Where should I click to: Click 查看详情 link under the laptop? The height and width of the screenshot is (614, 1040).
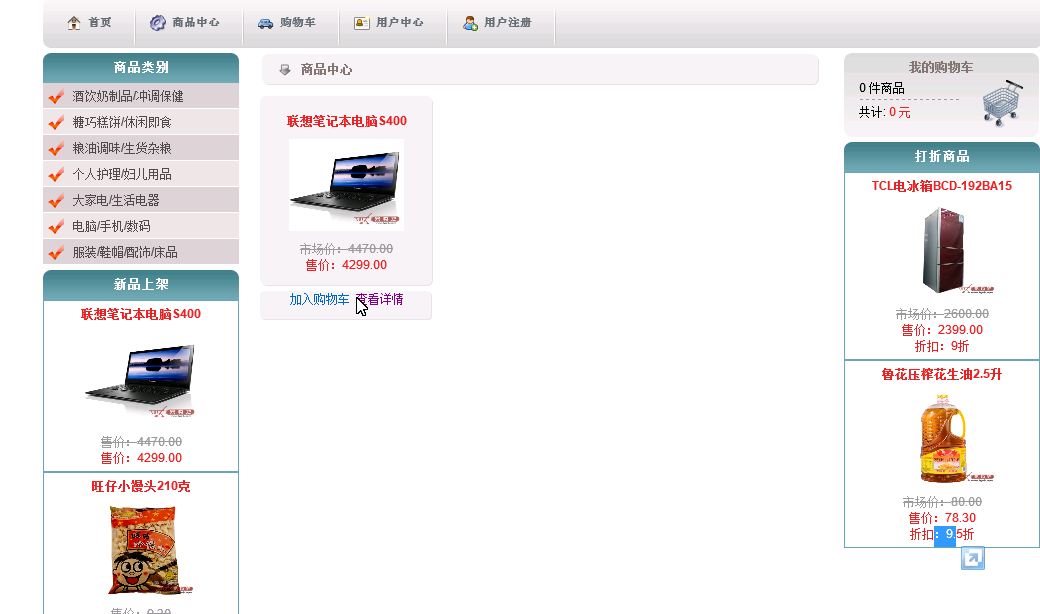379,300
